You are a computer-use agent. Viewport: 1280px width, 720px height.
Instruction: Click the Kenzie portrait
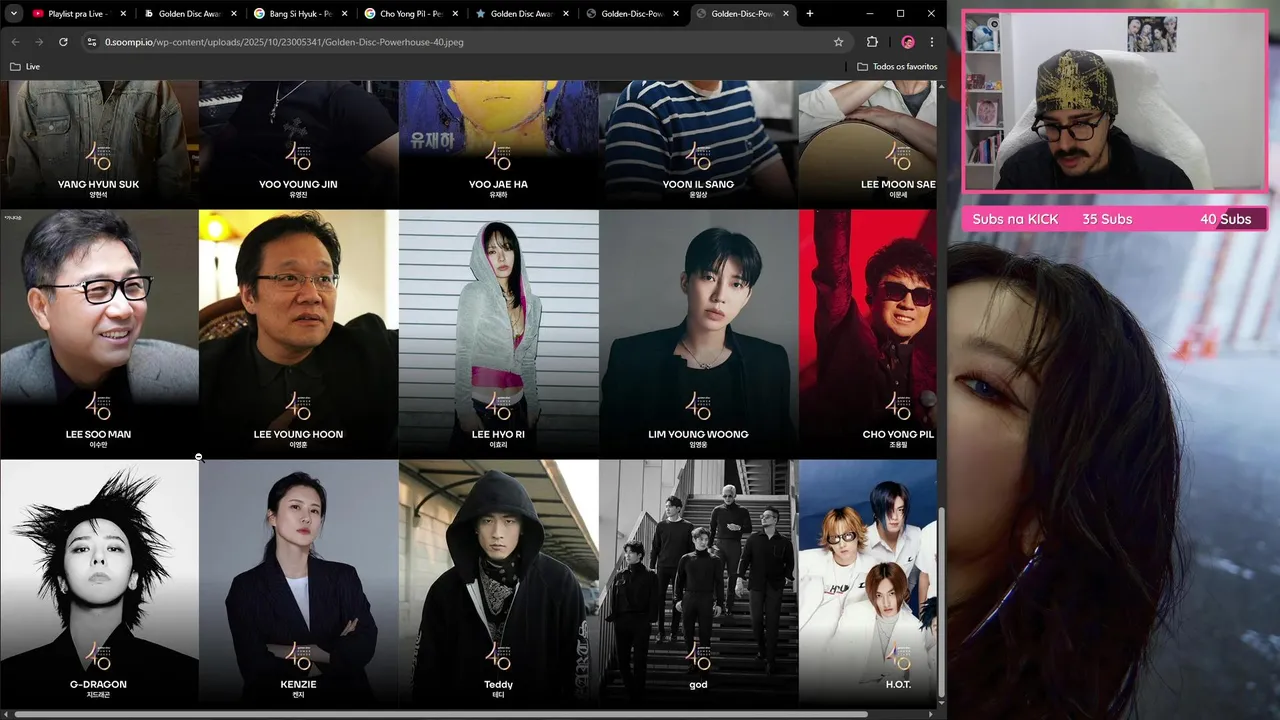tap(298, 583)
